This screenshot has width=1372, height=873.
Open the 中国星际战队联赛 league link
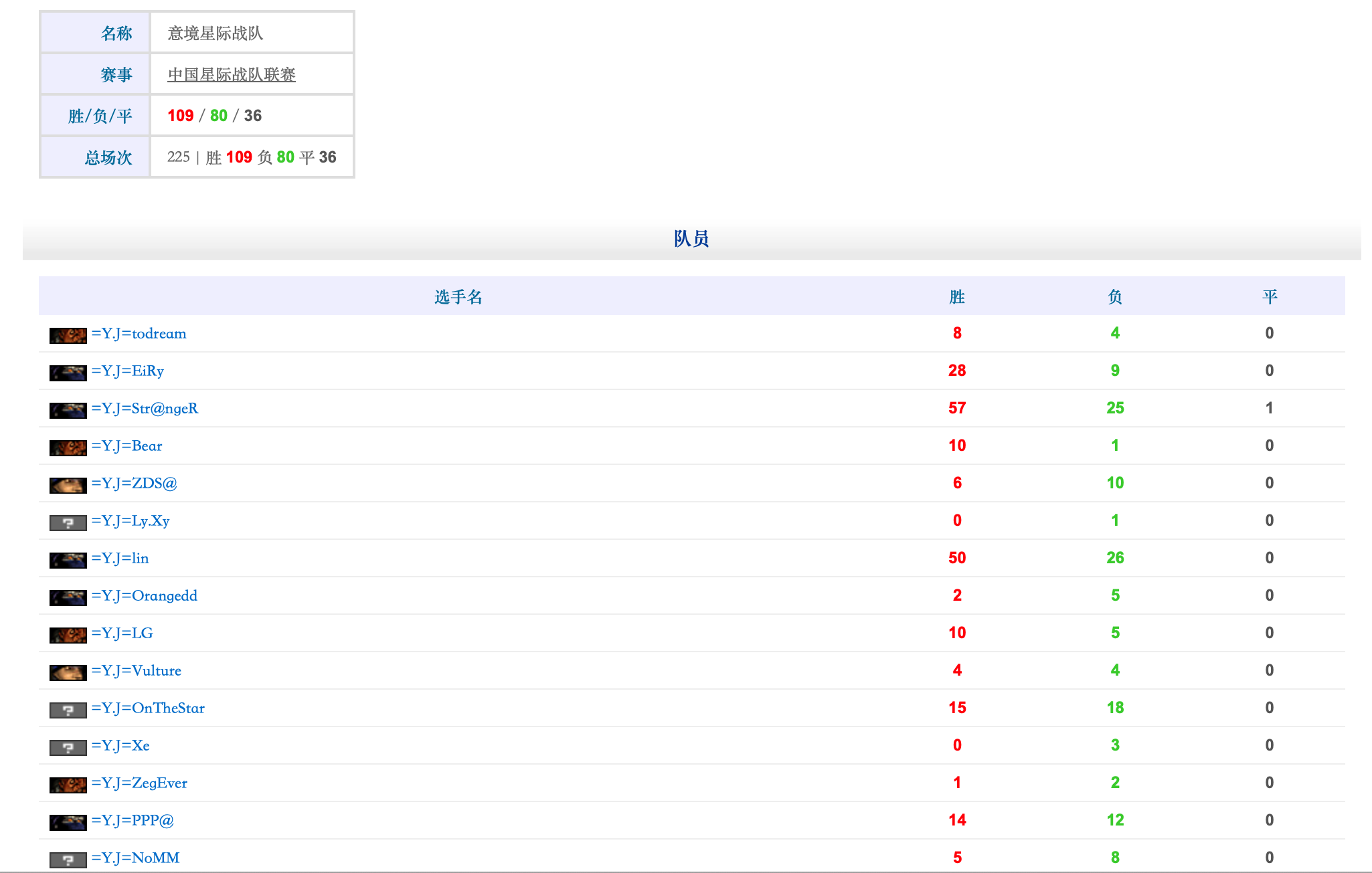coord(232,74)
